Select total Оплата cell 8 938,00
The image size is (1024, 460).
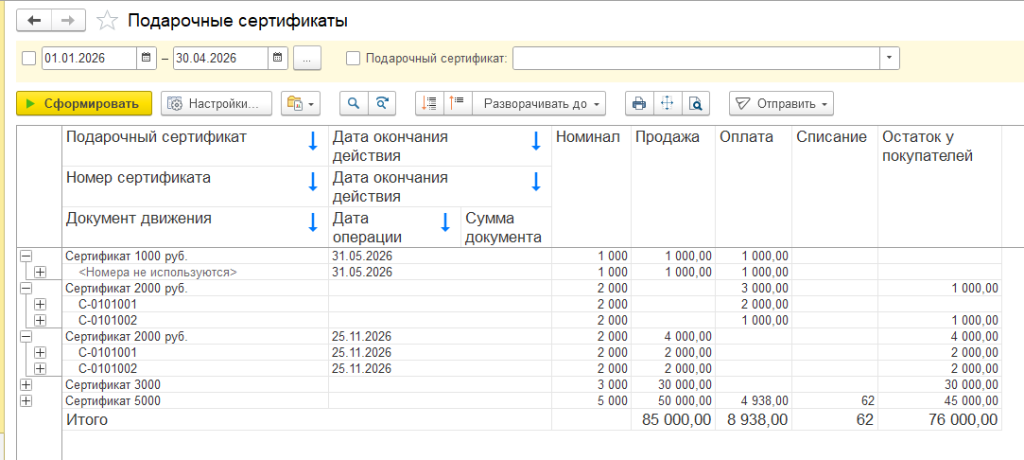tap(754, 419)
